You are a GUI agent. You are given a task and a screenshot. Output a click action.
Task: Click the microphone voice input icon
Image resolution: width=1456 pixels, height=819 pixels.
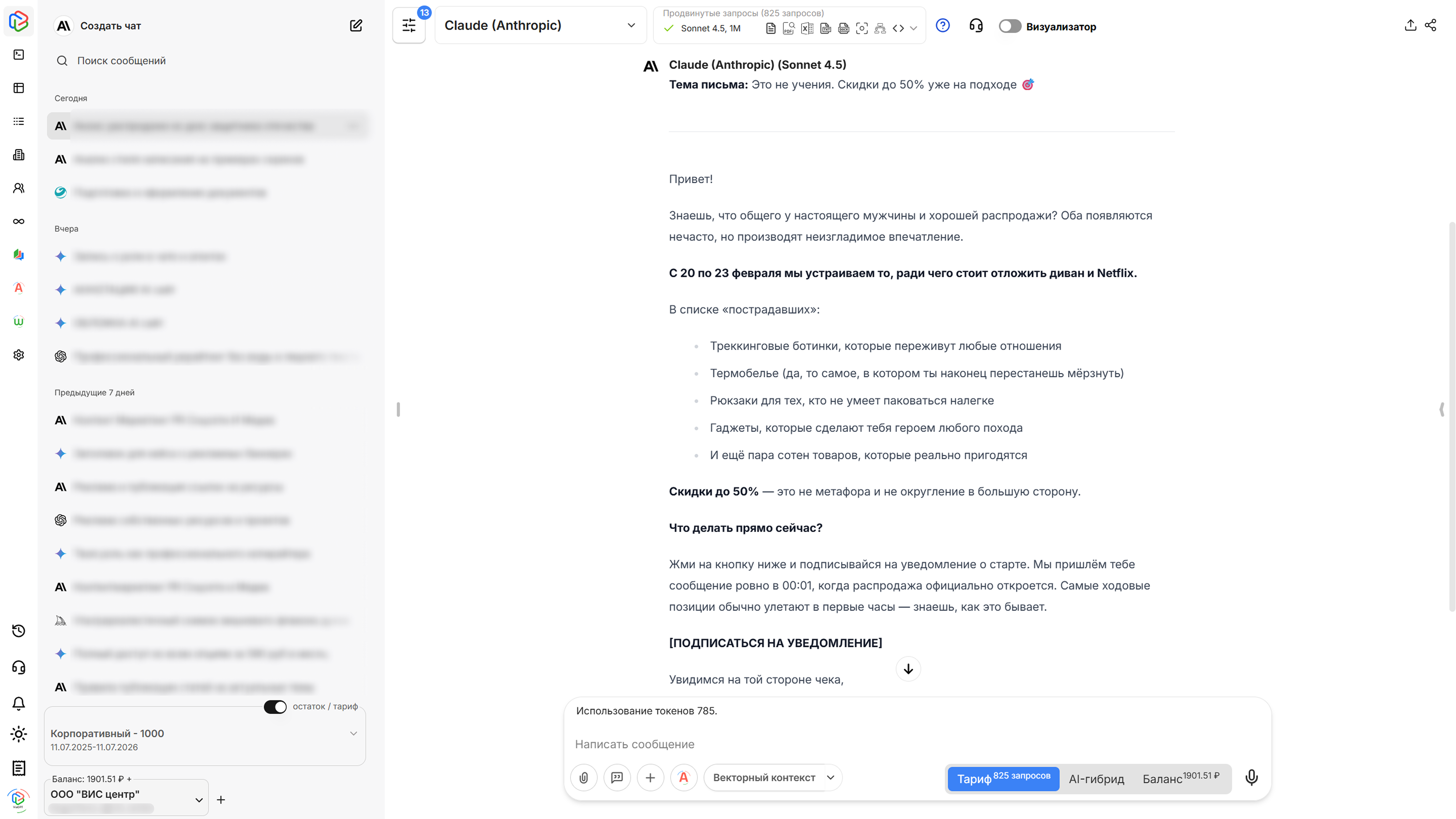tap(1252, 778)
